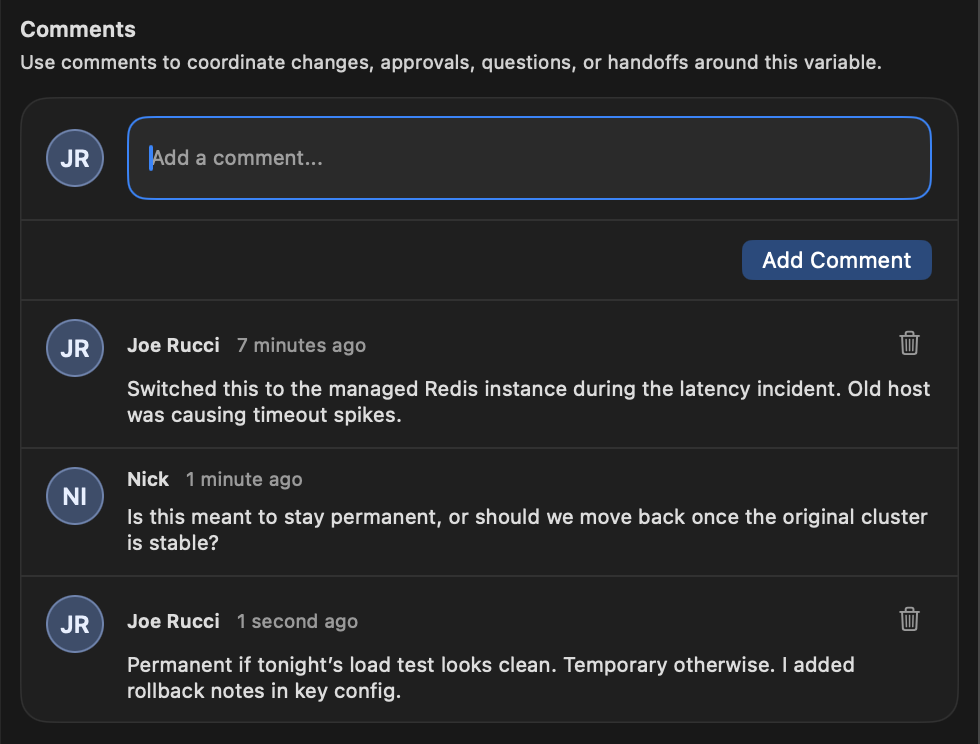This screenshot has height=744, width=980.
Task: Click the trash icon on the load test comment
Action: click(909, 620)
